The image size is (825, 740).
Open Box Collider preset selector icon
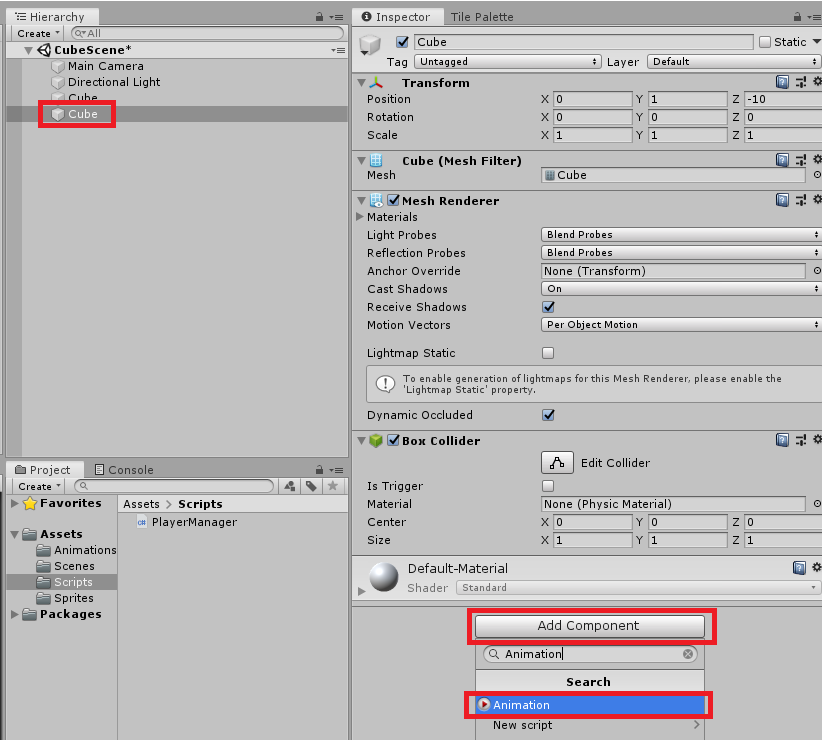pos(800,440)
